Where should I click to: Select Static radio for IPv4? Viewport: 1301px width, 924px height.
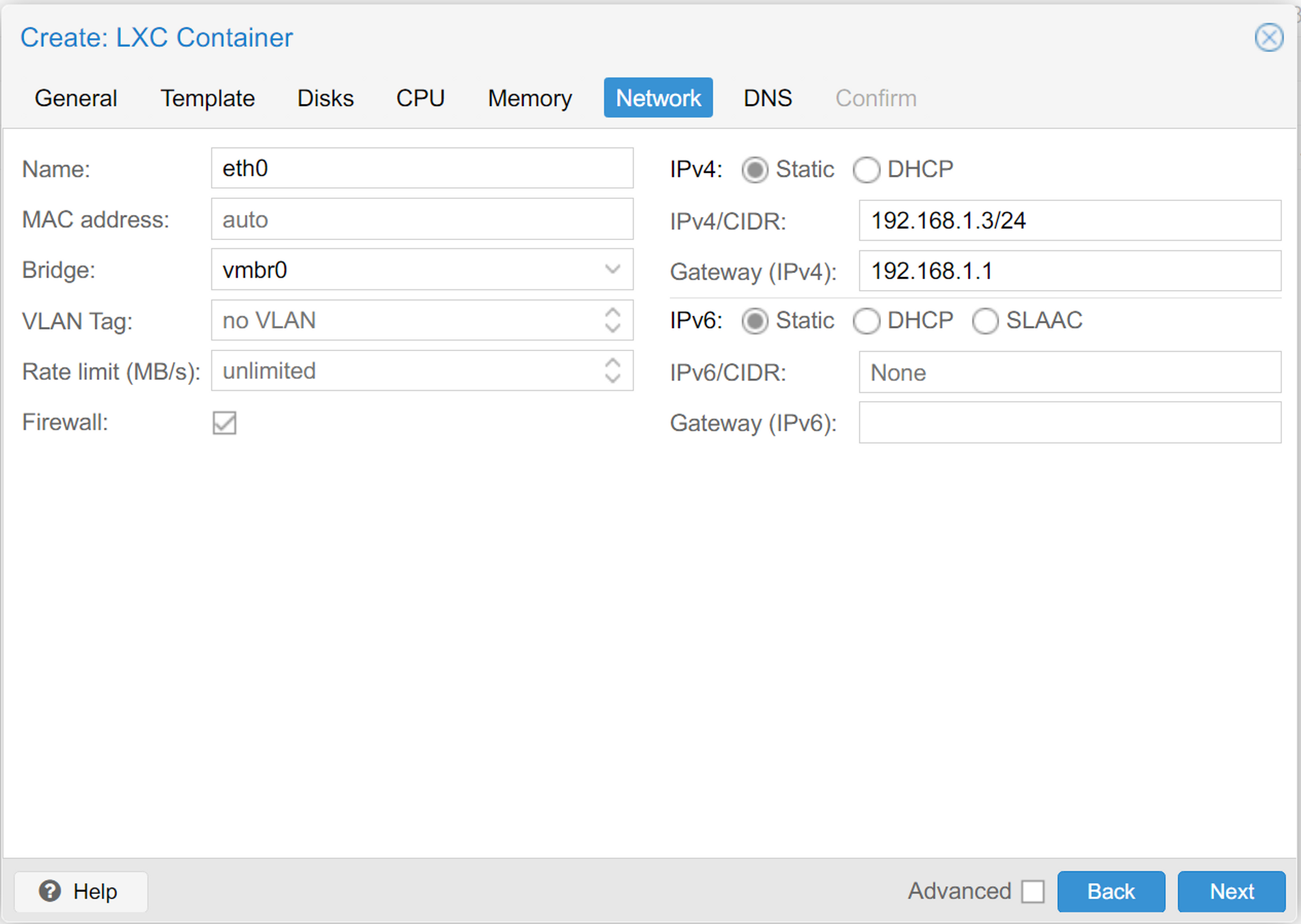pos(755,170)
